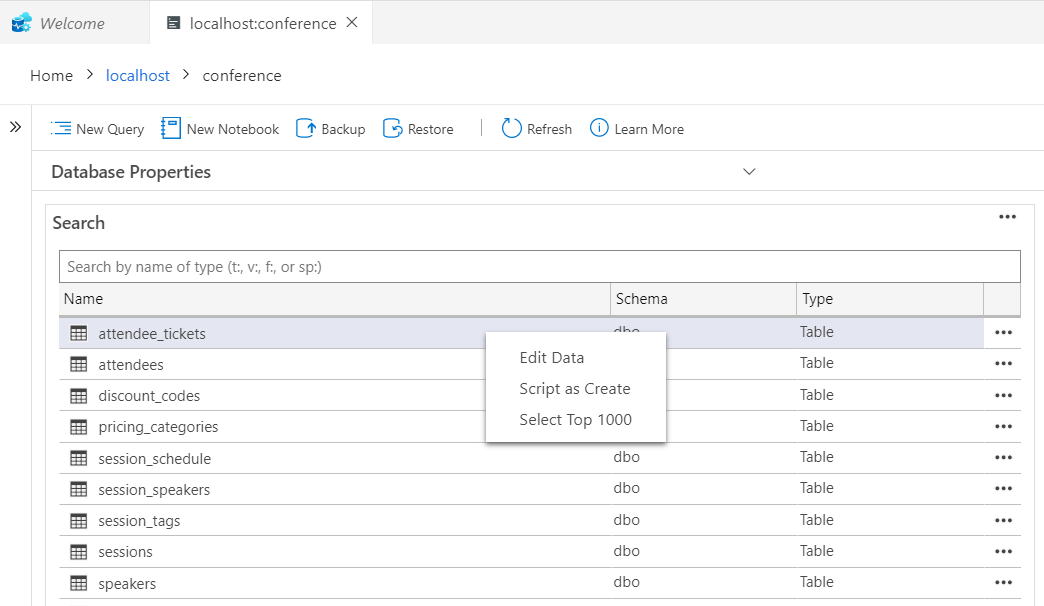Open the actions ellipsis for attendees
The image size is (1044, 606).
click(1003, 364)
